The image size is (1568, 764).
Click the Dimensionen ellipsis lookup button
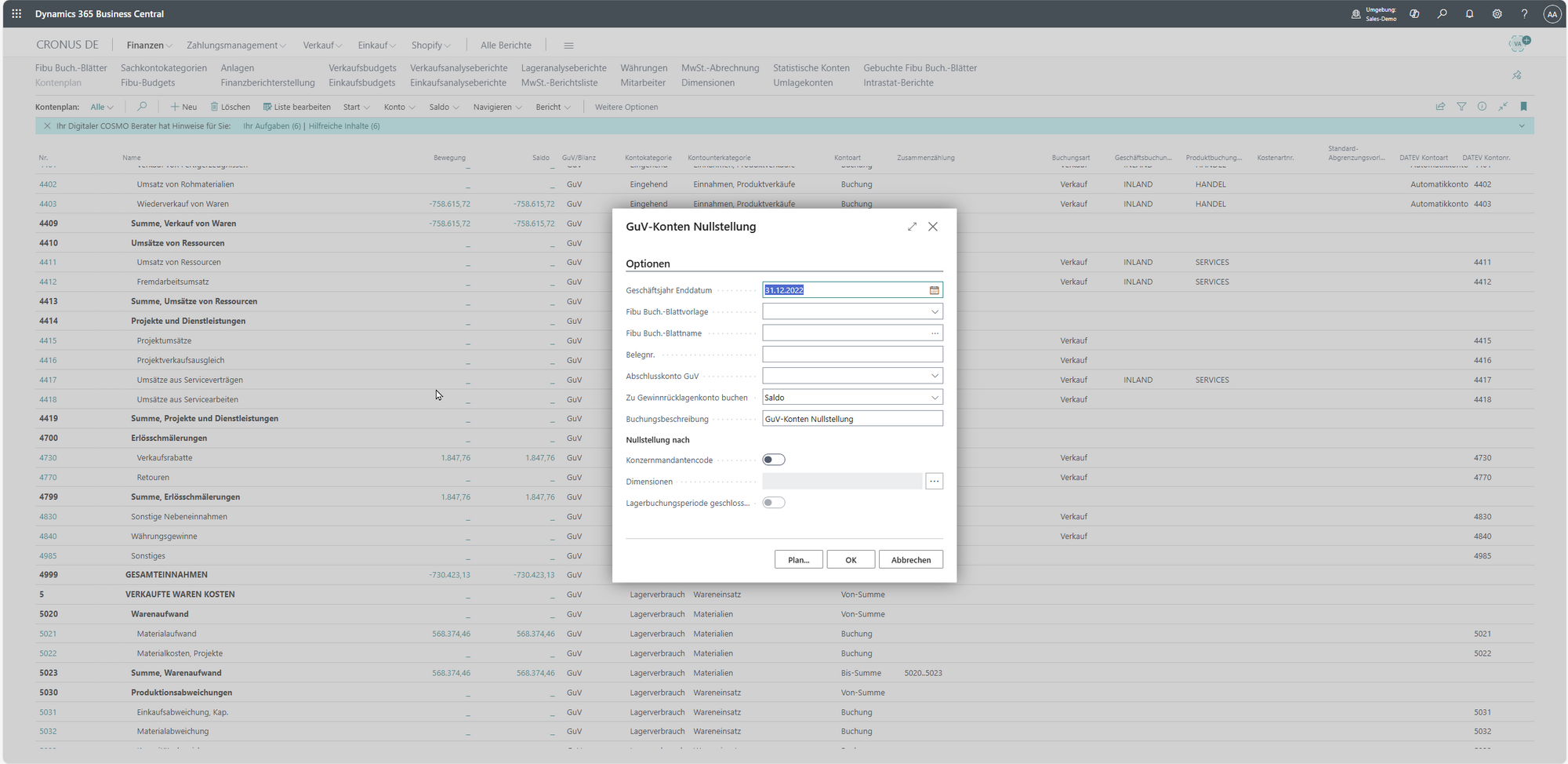point(934,482)
